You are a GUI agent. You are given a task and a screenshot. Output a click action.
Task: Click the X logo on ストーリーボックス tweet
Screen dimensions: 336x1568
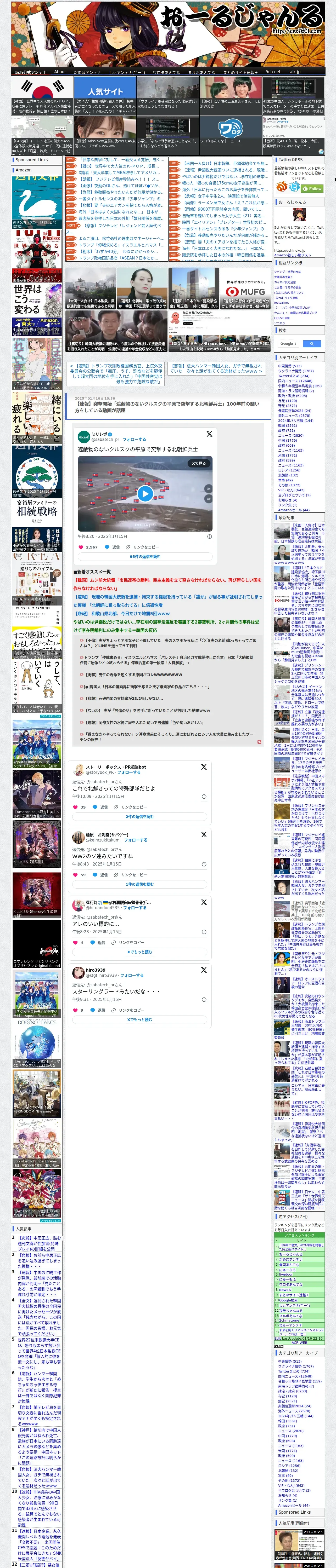(x=204, y=767)
